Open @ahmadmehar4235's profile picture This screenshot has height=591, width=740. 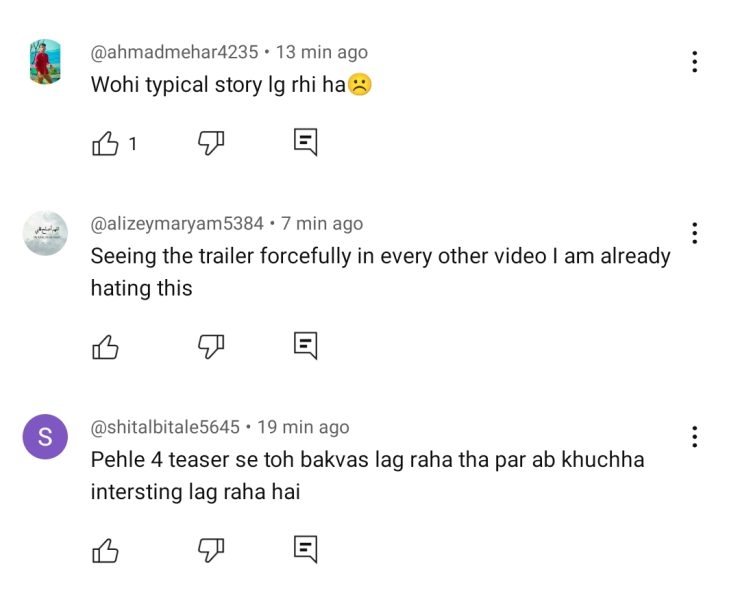[x=45, y=62]
